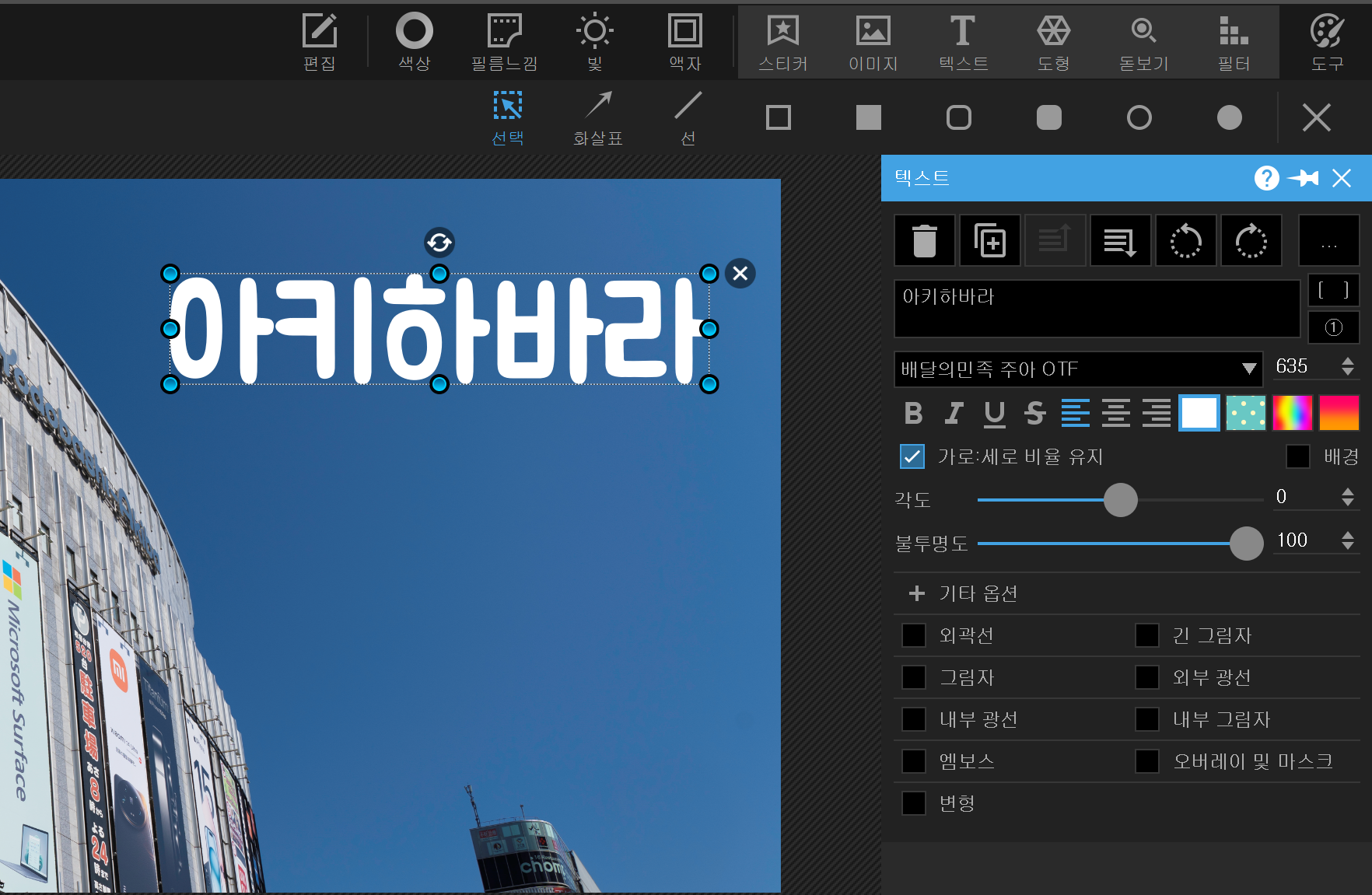The height and width of the screenshot is (895, 1372).
Task: Select the 이미지 (Image) insert tool
Action: pyautogui.click(x=873, y=43)
